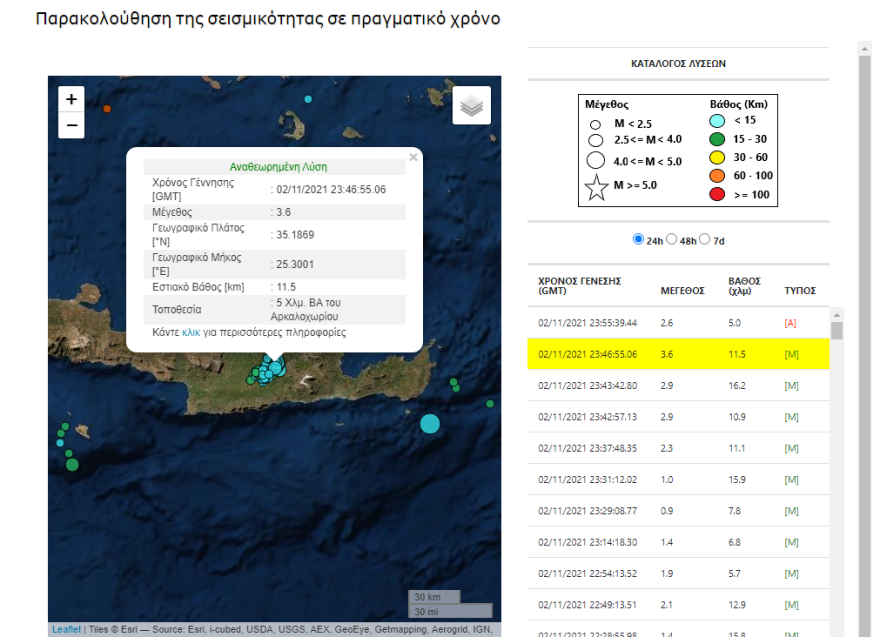Open the [A] type entry in the first row
The image size is (880, 637).
792,324
